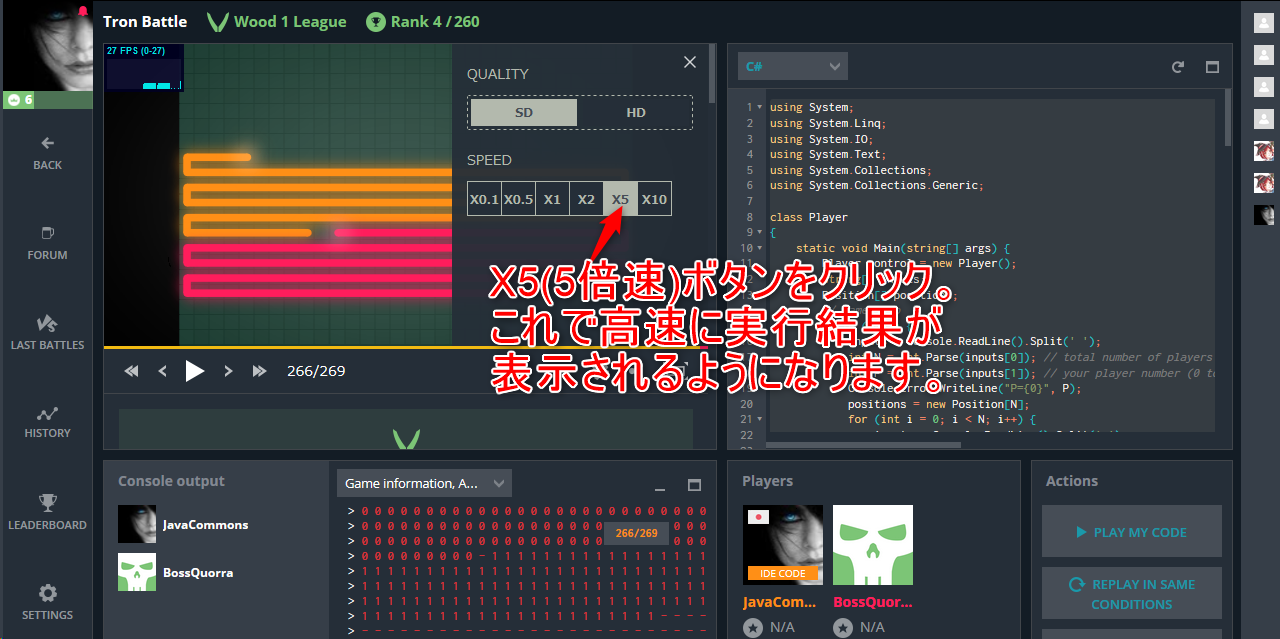
Task: Open the C# language dropdown
Action: pos(792,66)
